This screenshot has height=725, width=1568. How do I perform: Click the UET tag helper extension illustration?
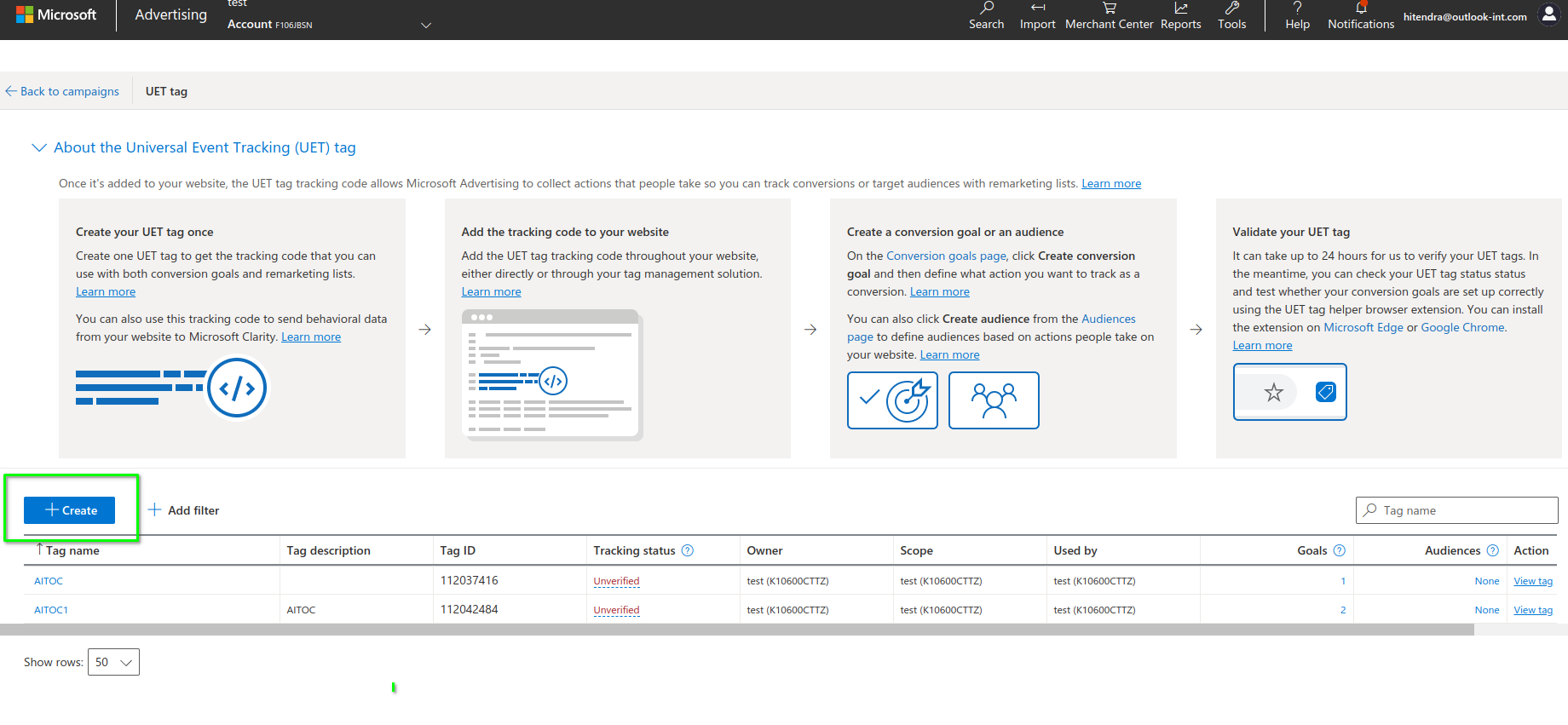coord(1289,392)
